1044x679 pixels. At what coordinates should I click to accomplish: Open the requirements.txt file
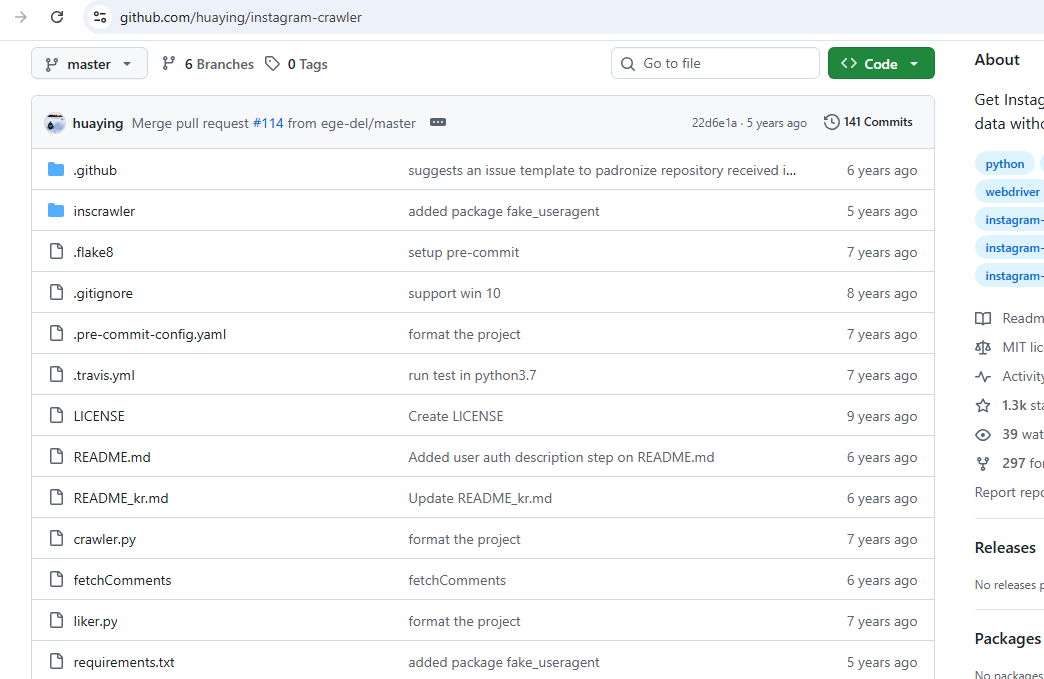(x=124, y=662)
